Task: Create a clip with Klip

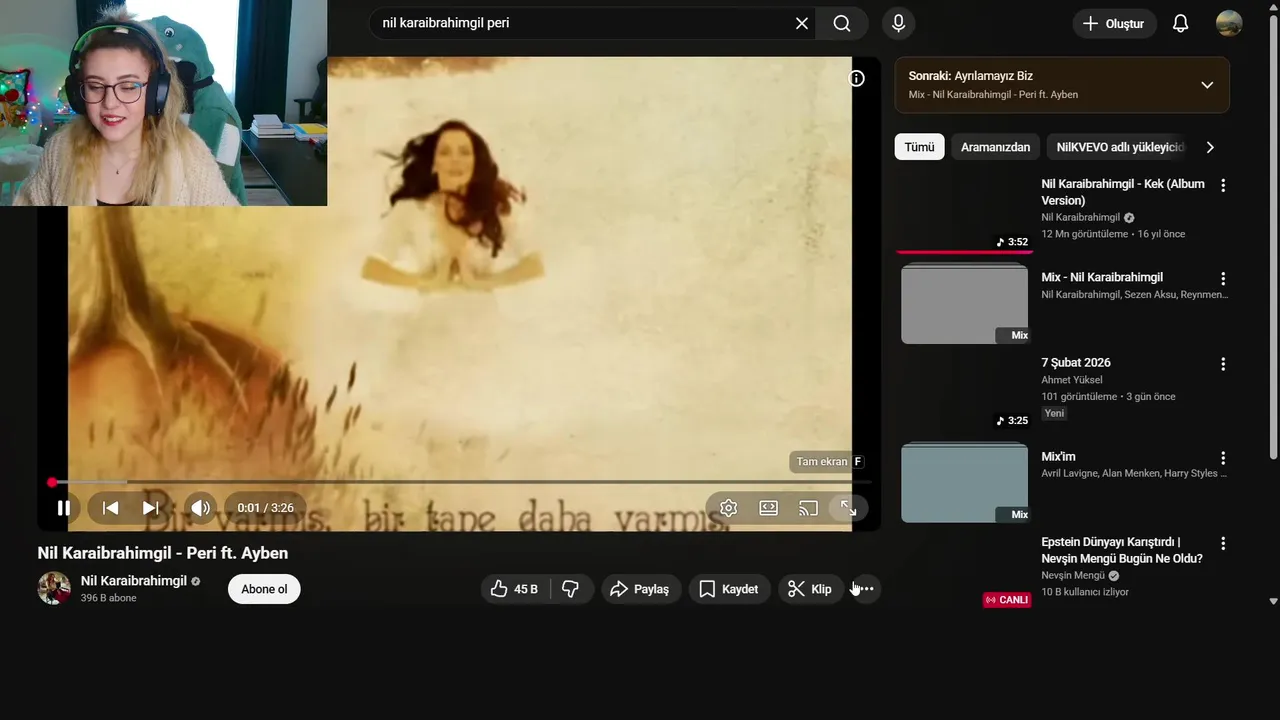Action: coord(810,589)
